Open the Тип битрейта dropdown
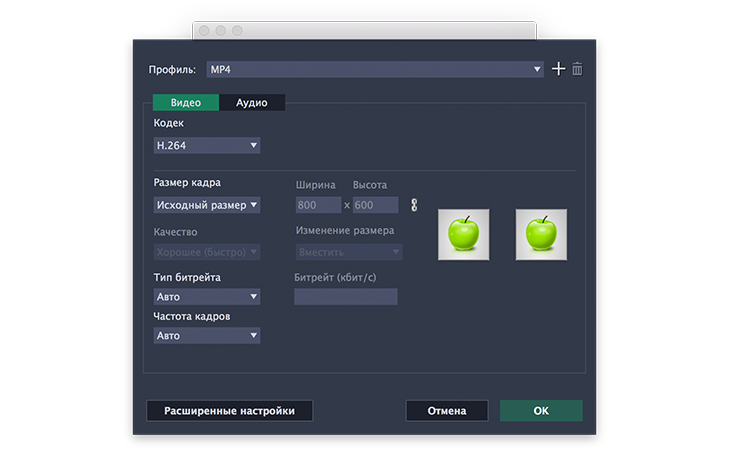The width and height of the screenshot is (730, 457). [207, 297]
